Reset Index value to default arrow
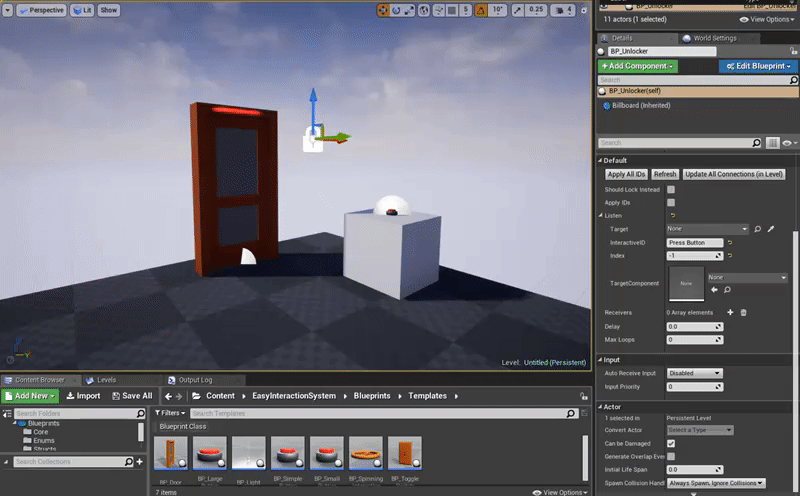The width and height of the screenshot is (800, 496). (x=730, y=256)
